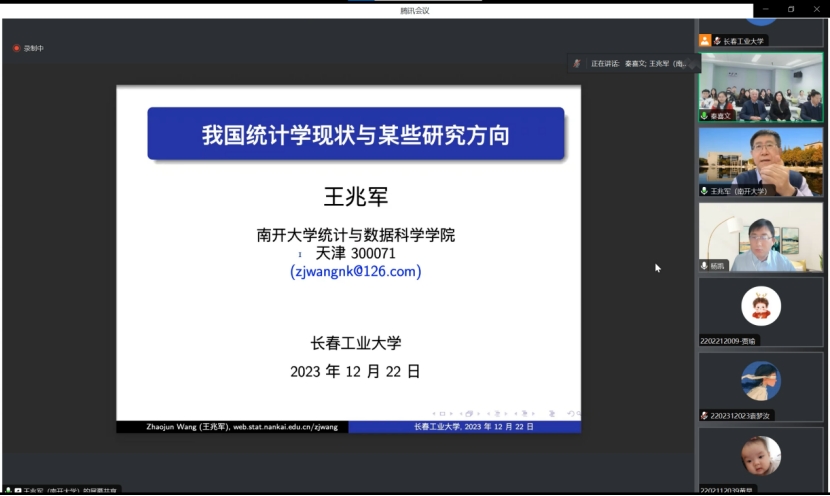Click 杨凯's microphone icon
Viewport: 830px width, 496px height.
click(x=705, y=266)
